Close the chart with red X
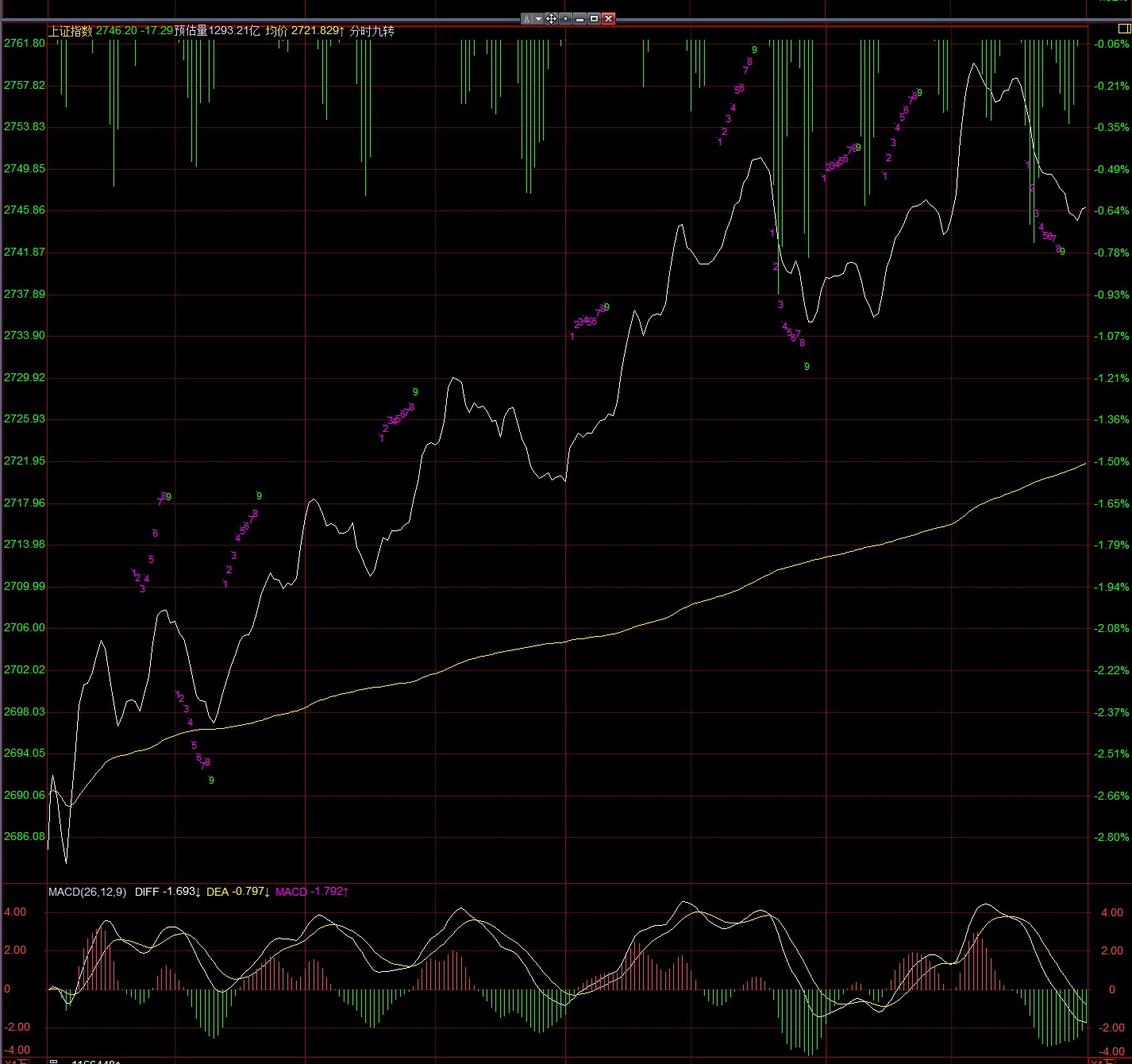 [608, 18]
